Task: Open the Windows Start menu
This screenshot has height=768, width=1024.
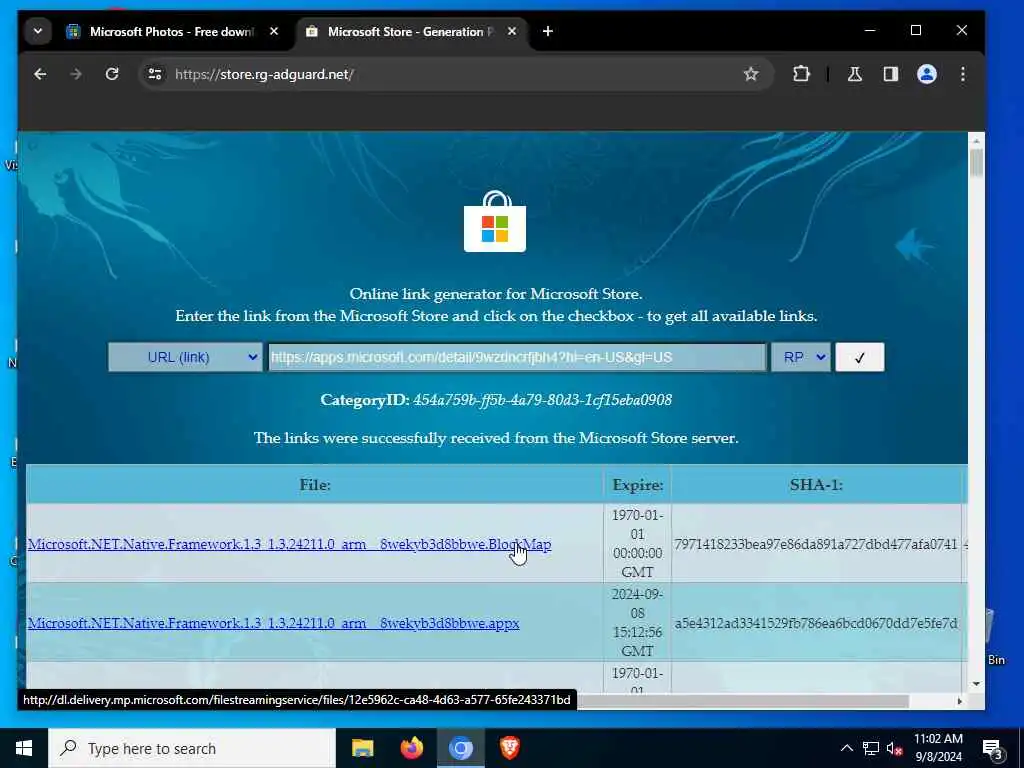Action: coord(24,748)
